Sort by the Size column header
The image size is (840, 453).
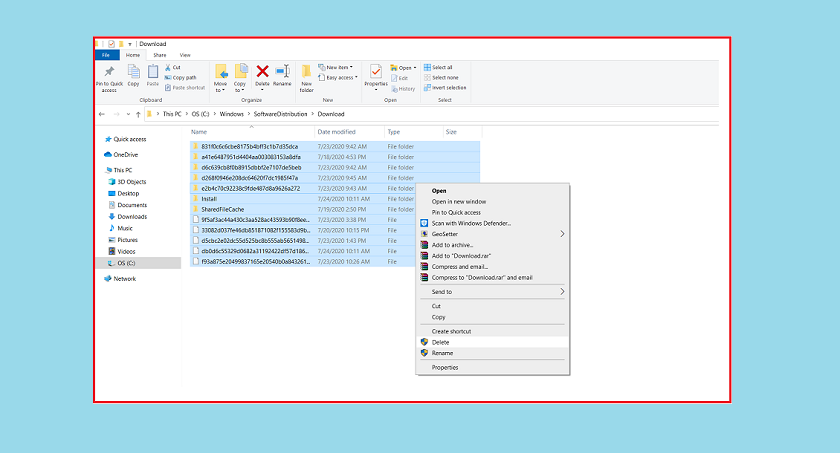point(451,132)
